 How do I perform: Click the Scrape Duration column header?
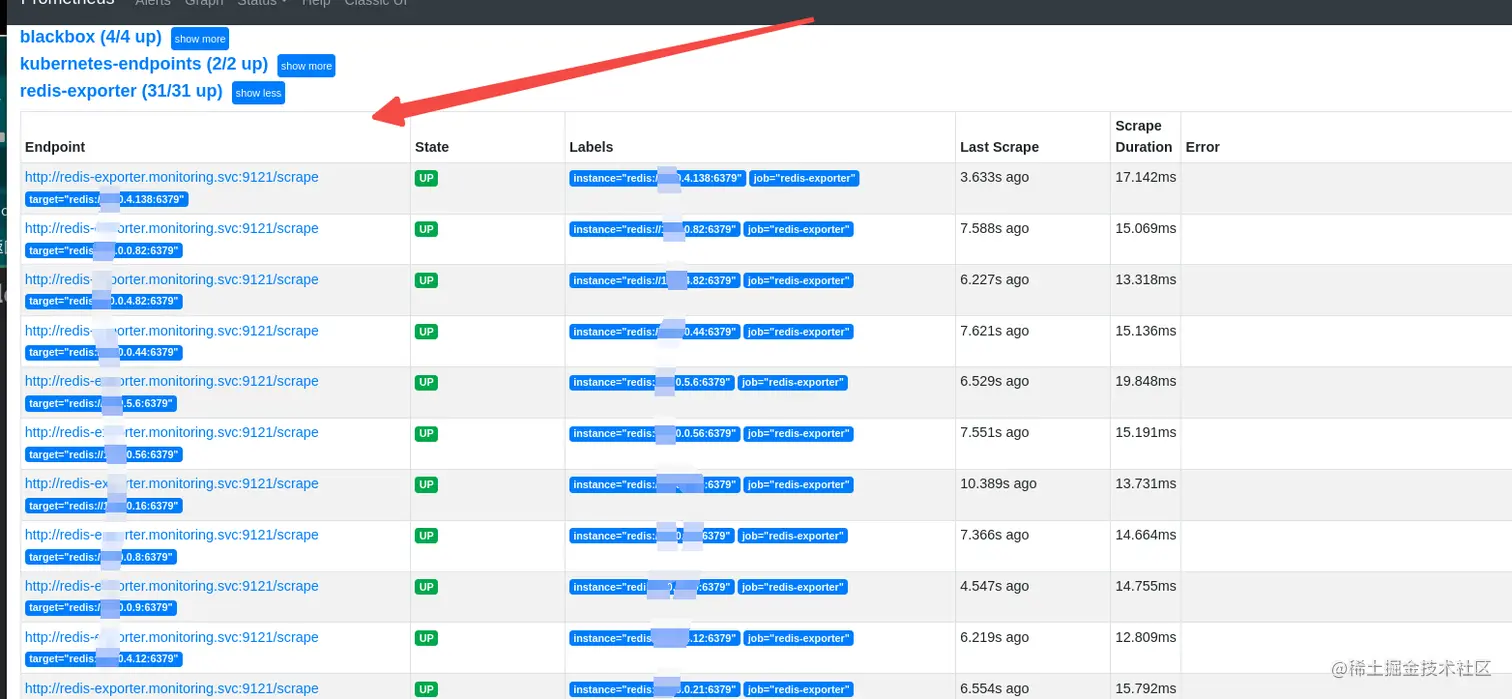point(1144,136)
